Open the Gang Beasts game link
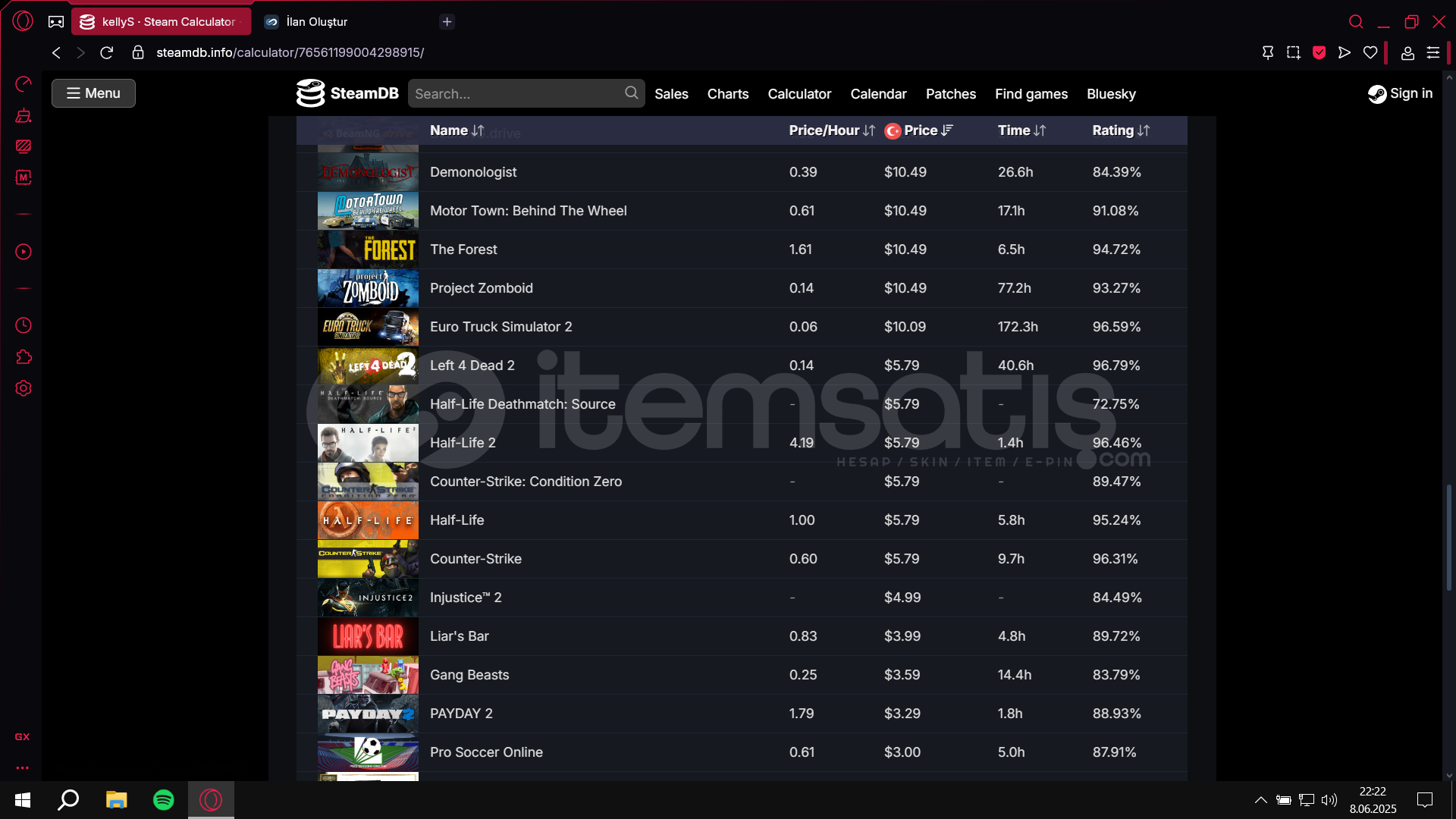Image resolution: width=1456 pixels, height=819 pixels. tap(469, 675)
